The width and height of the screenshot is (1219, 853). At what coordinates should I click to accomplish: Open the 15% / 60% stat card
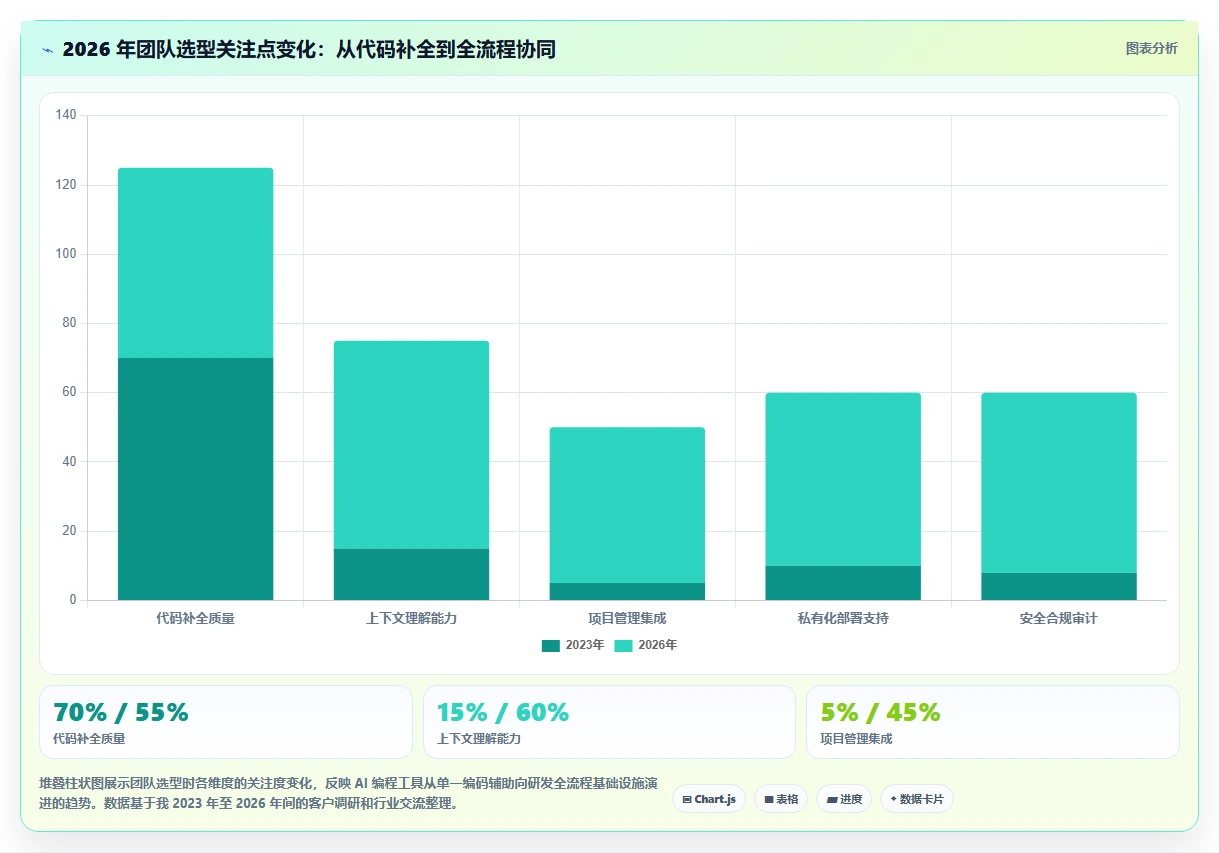coord(609,722)
